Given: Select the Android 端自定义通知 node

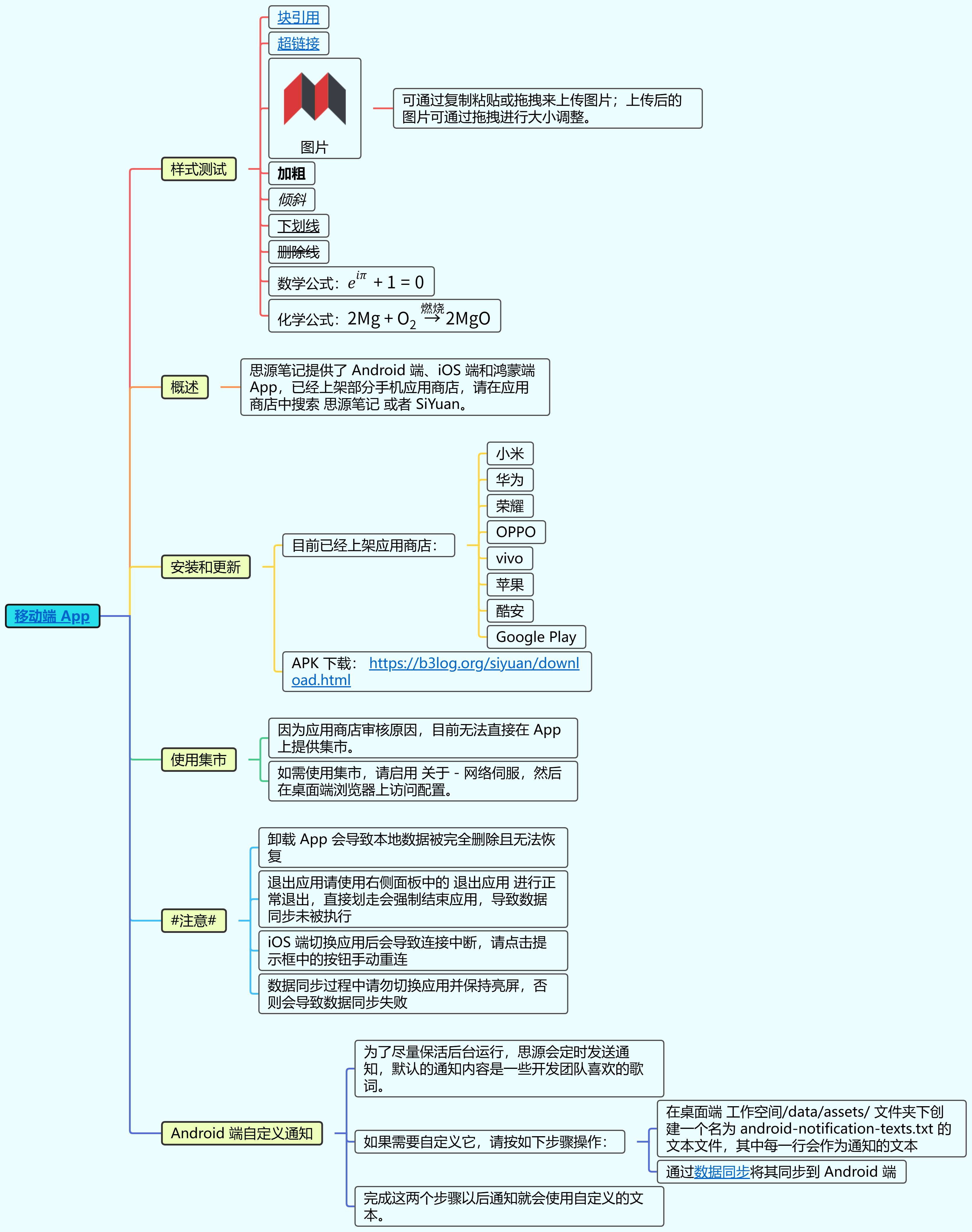Looking at the screenshot, I should pos(242,1134).
